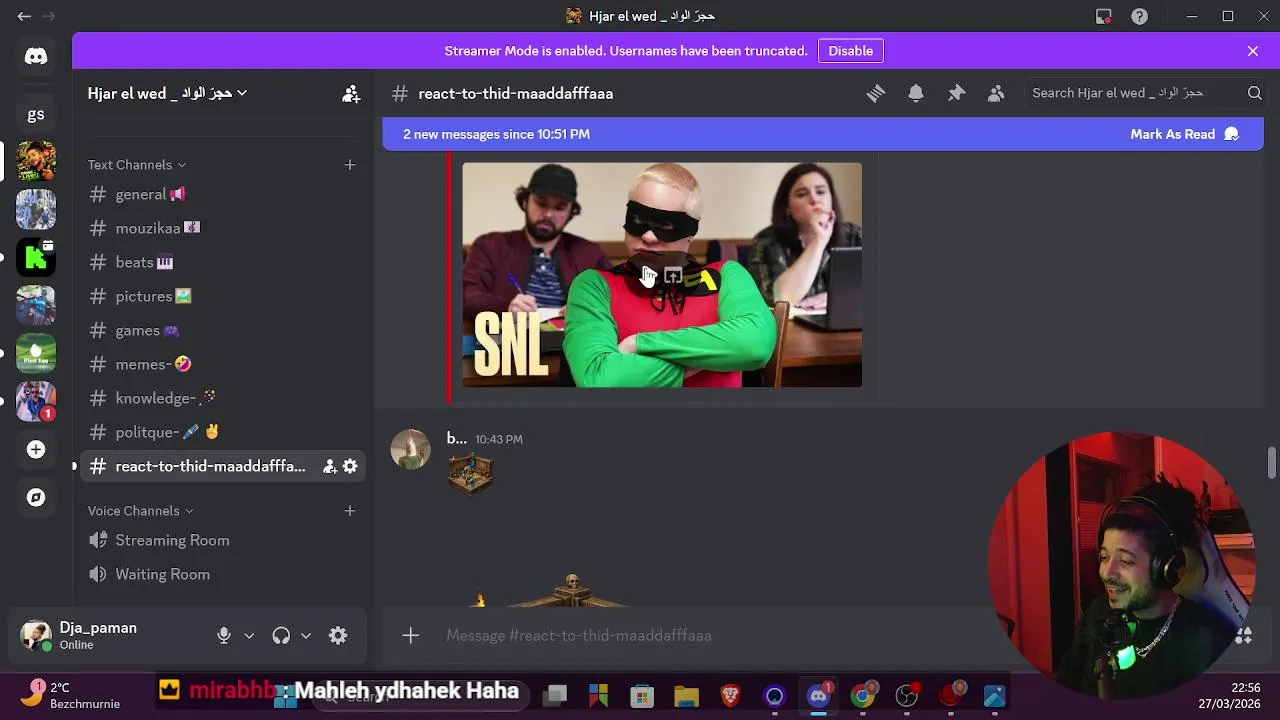Create channel in Voice Channels plus
Image resolution: width=1280 pixels, height=720 pixels.
pos(350,511)
